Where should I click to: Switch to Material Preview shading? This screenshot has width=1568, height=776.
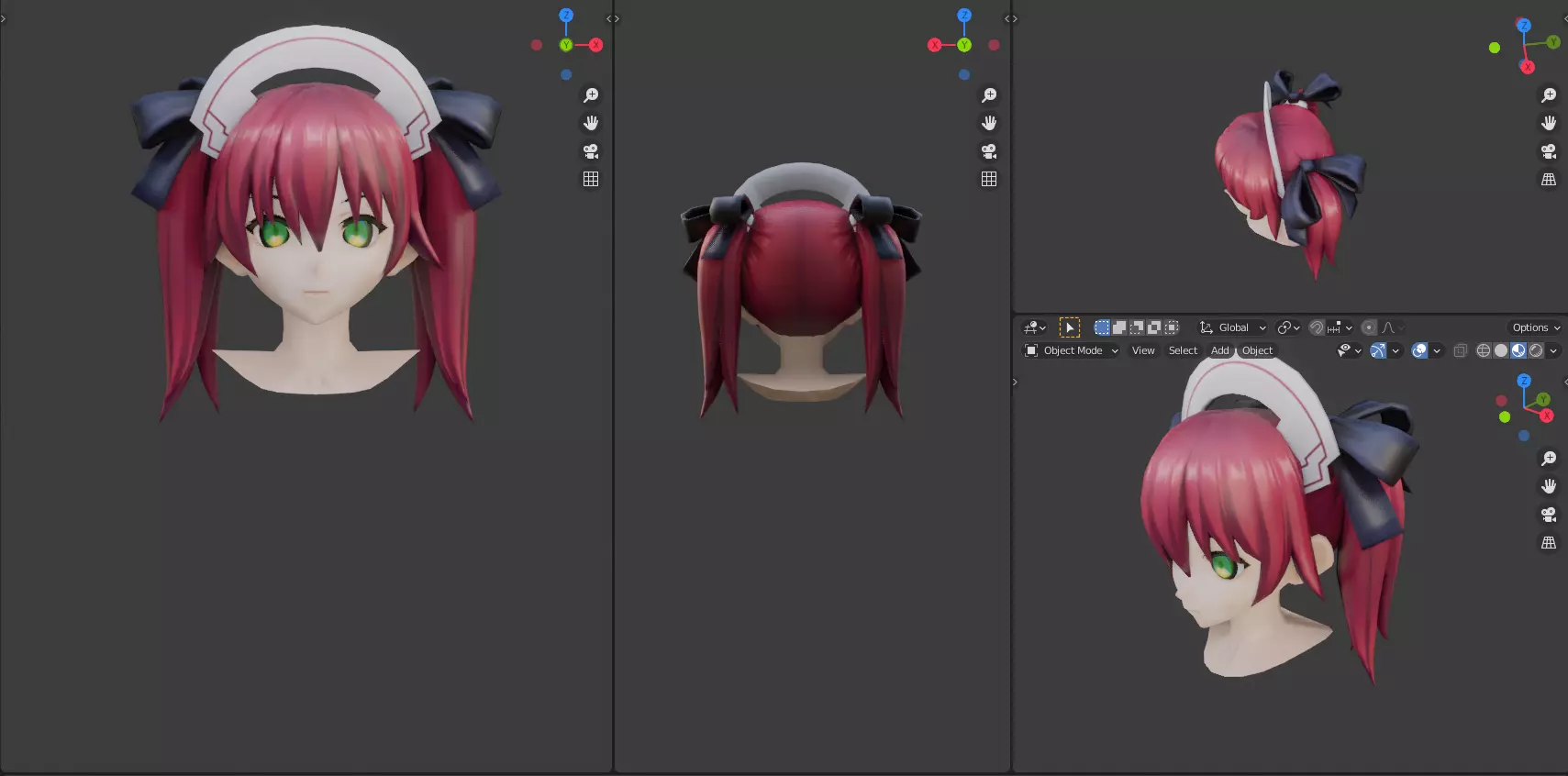click(x=1518, y=350)
